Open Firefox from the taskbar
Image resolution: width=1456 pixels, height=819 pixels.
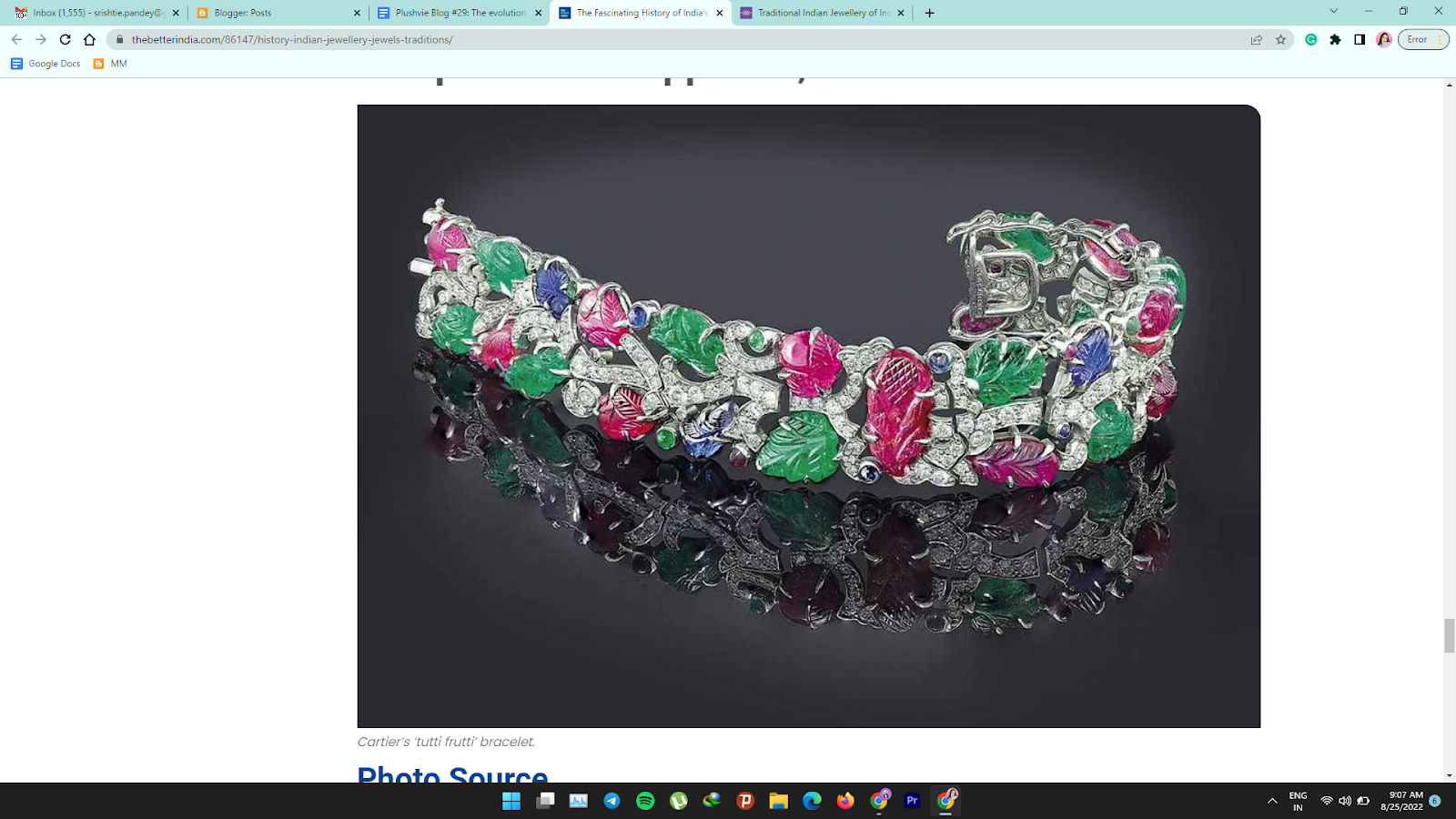tap(845, 801)
